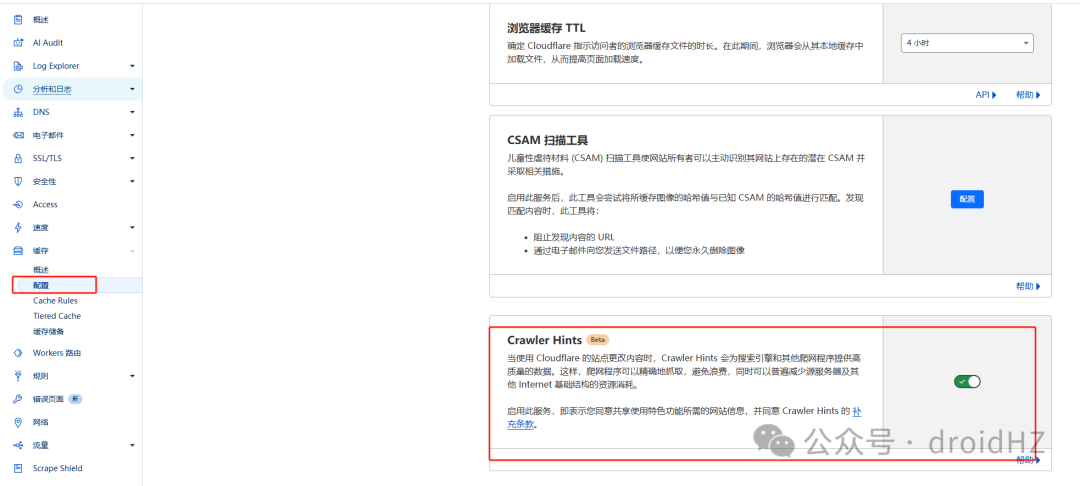Click the DNS network icon
Viewport: 1080px width, 486px height.
[x=18, y=112]
